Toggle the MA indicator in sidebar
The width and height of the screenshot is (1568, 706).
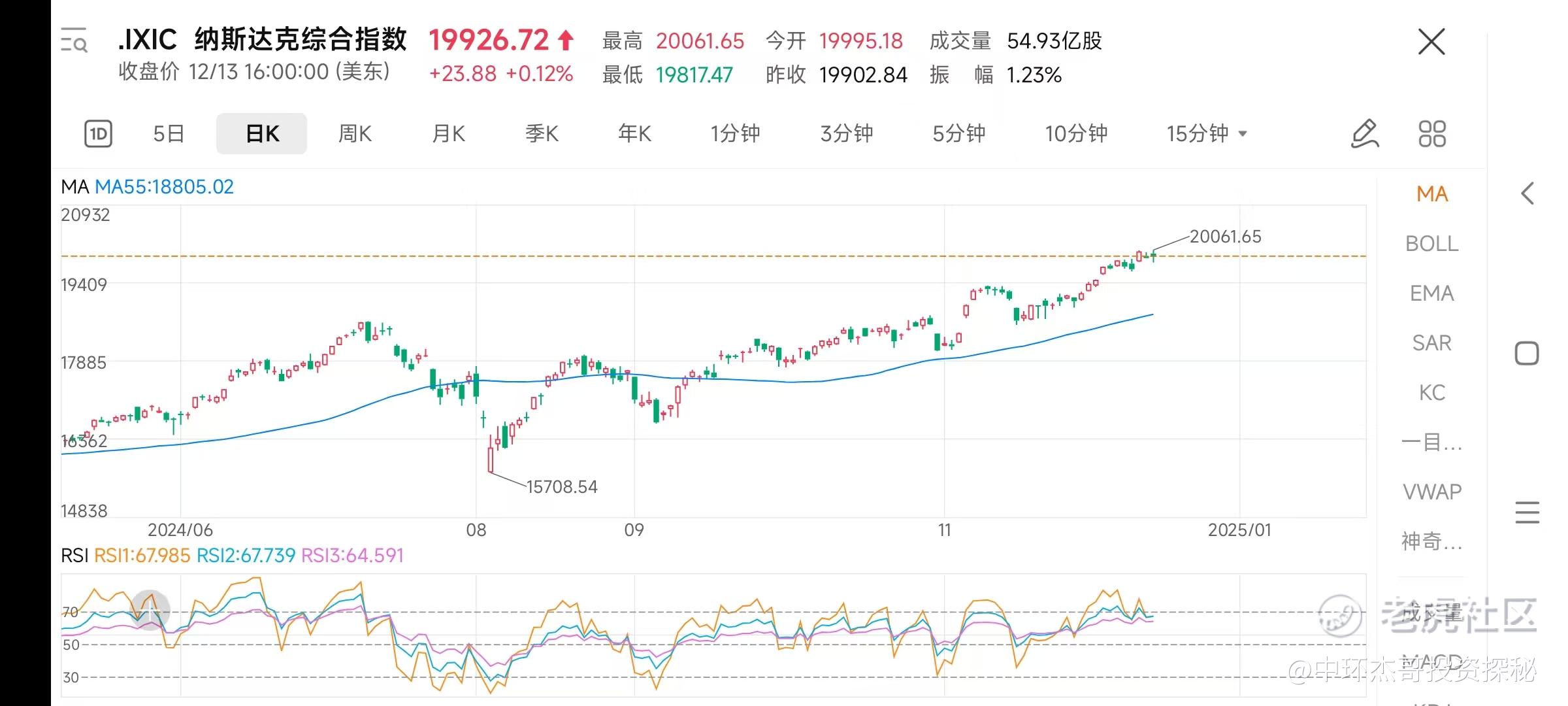(x=1431, y=194)
